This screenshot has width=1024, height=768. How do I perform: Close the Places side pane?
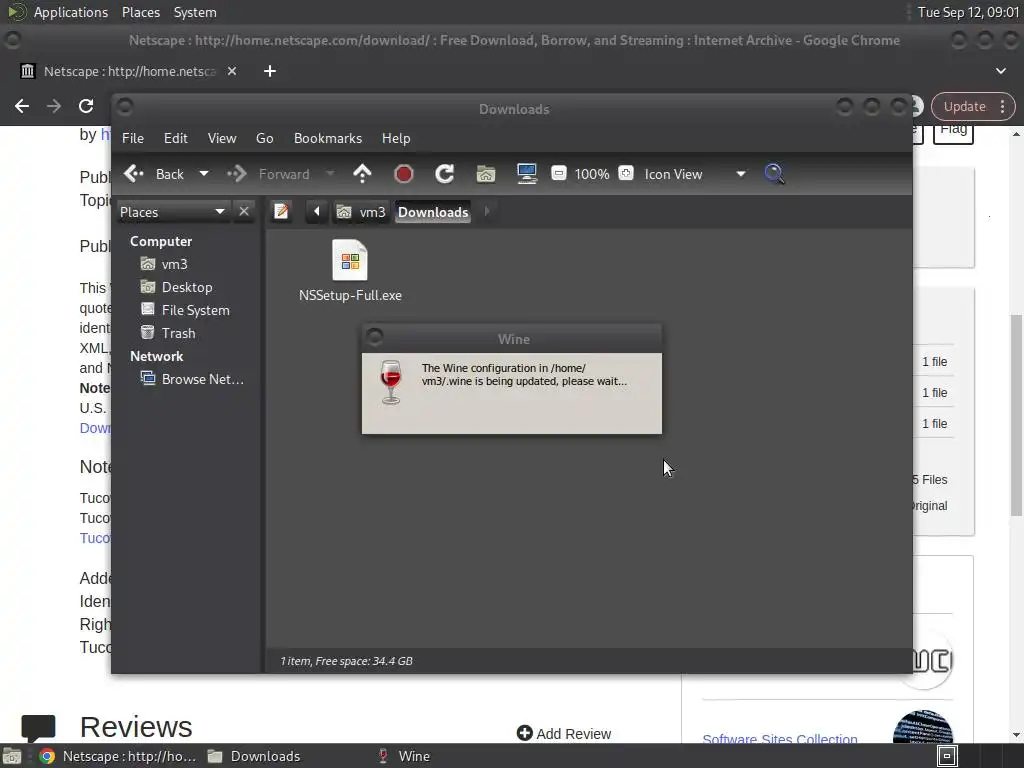(x=244, y=212)
